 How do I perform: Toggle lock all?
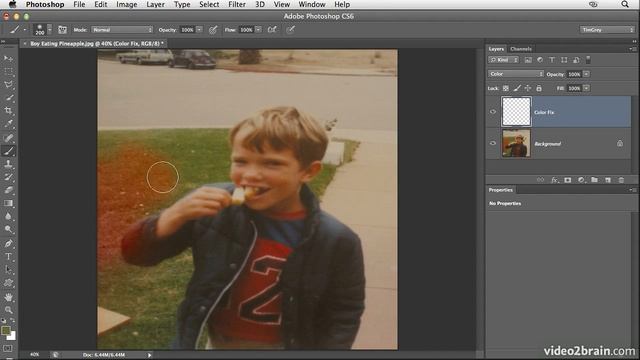pyautogui.click(x=539, y=88)
